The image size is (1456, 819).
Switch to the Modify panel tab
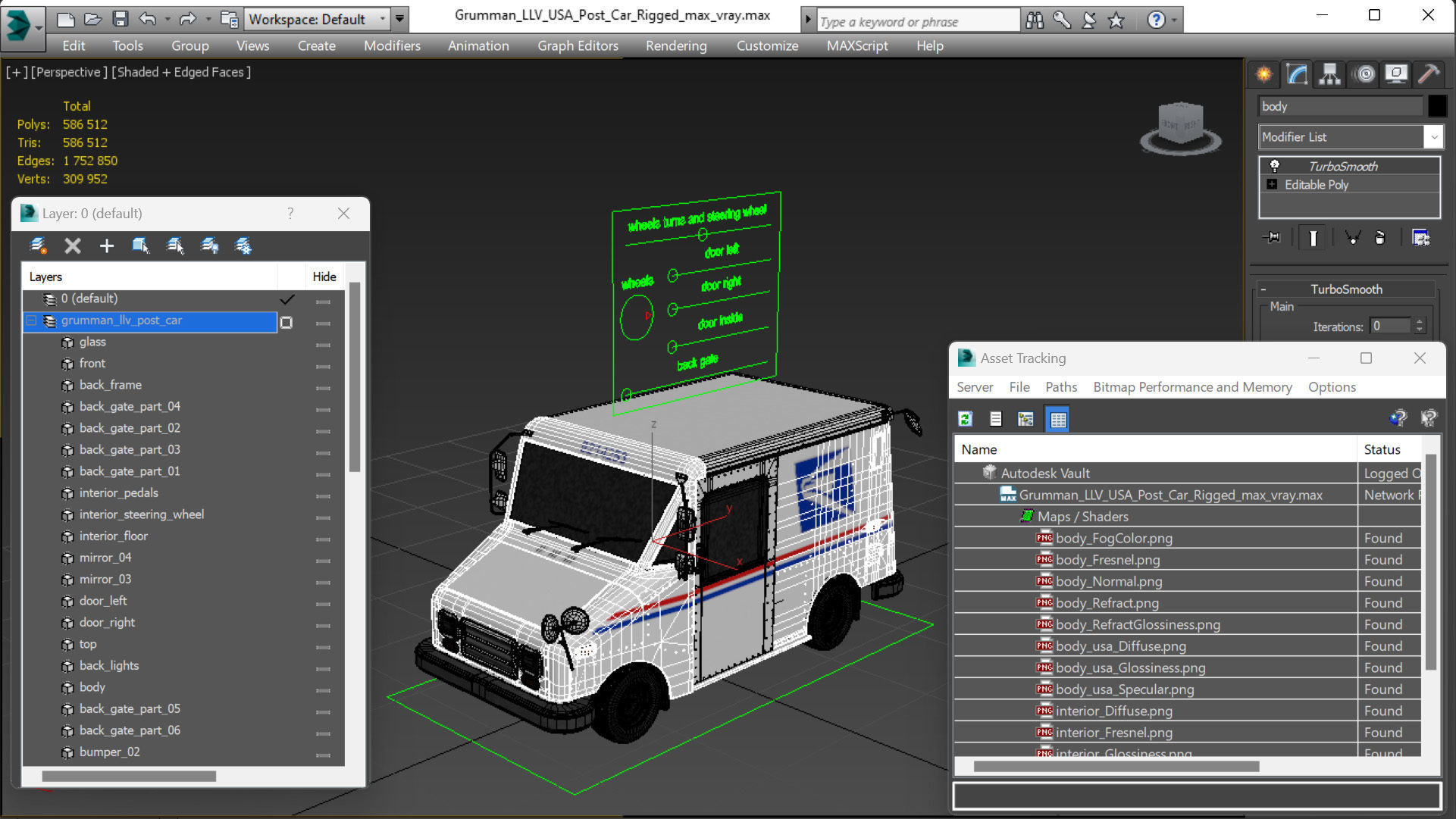pos(1297,73)
